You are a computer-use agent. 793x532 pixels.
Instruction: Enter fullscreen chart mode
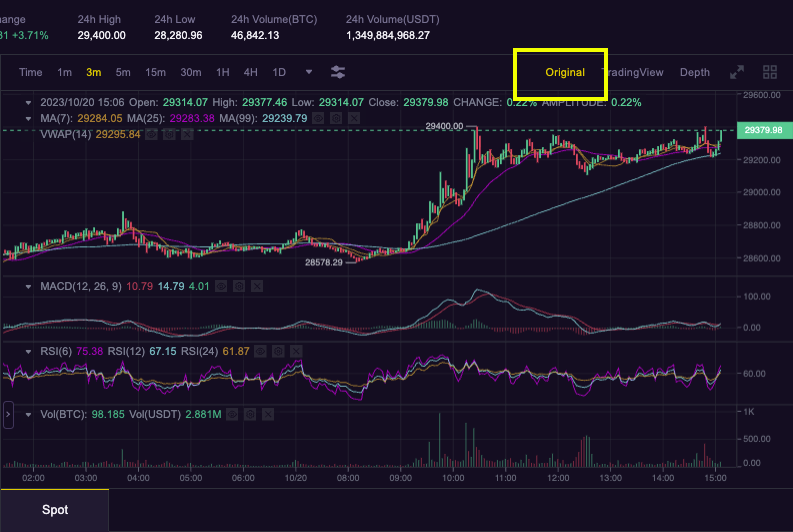point(737,72)
